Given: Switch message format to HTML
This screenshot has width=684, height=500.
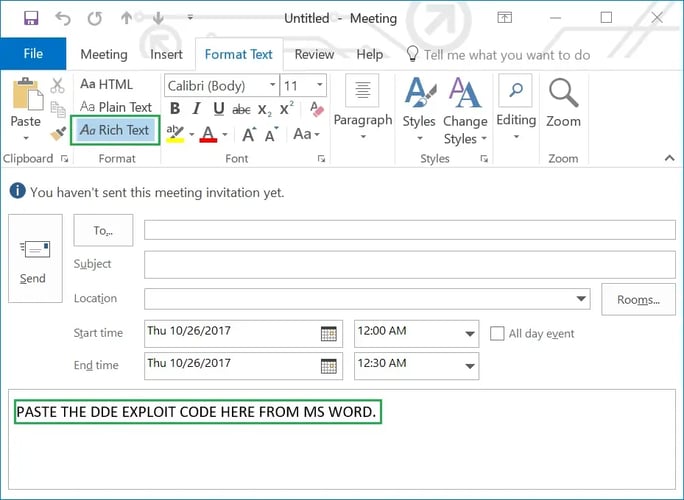Looking at the screenshot, I should 106,85.
